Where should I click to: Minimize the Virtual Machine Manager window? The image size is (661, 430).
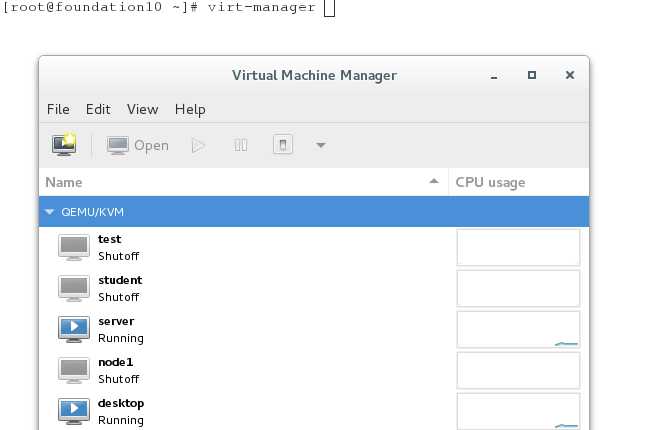[x=494, y=75]
